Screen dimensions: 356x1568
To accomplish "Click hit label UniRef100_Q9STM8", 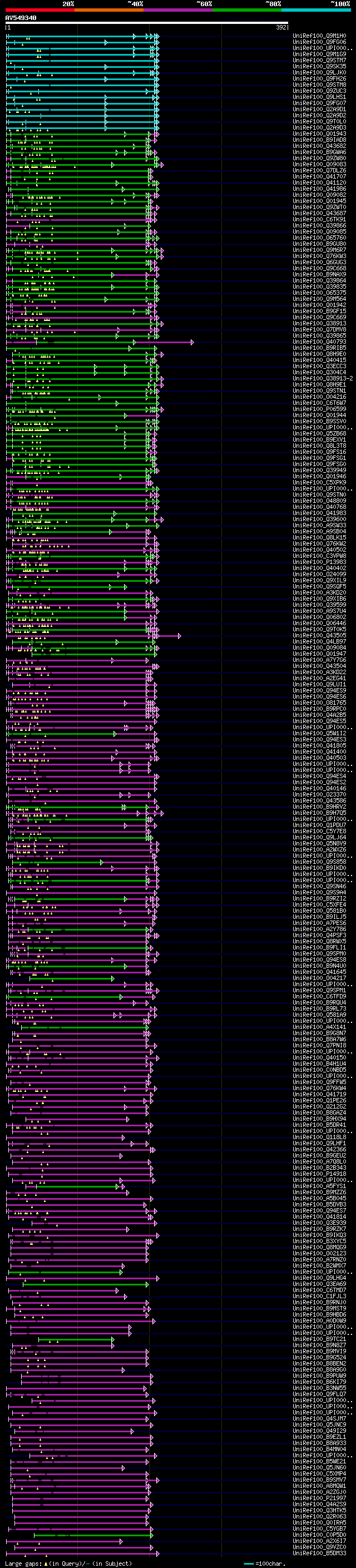I will click(319, 85).
